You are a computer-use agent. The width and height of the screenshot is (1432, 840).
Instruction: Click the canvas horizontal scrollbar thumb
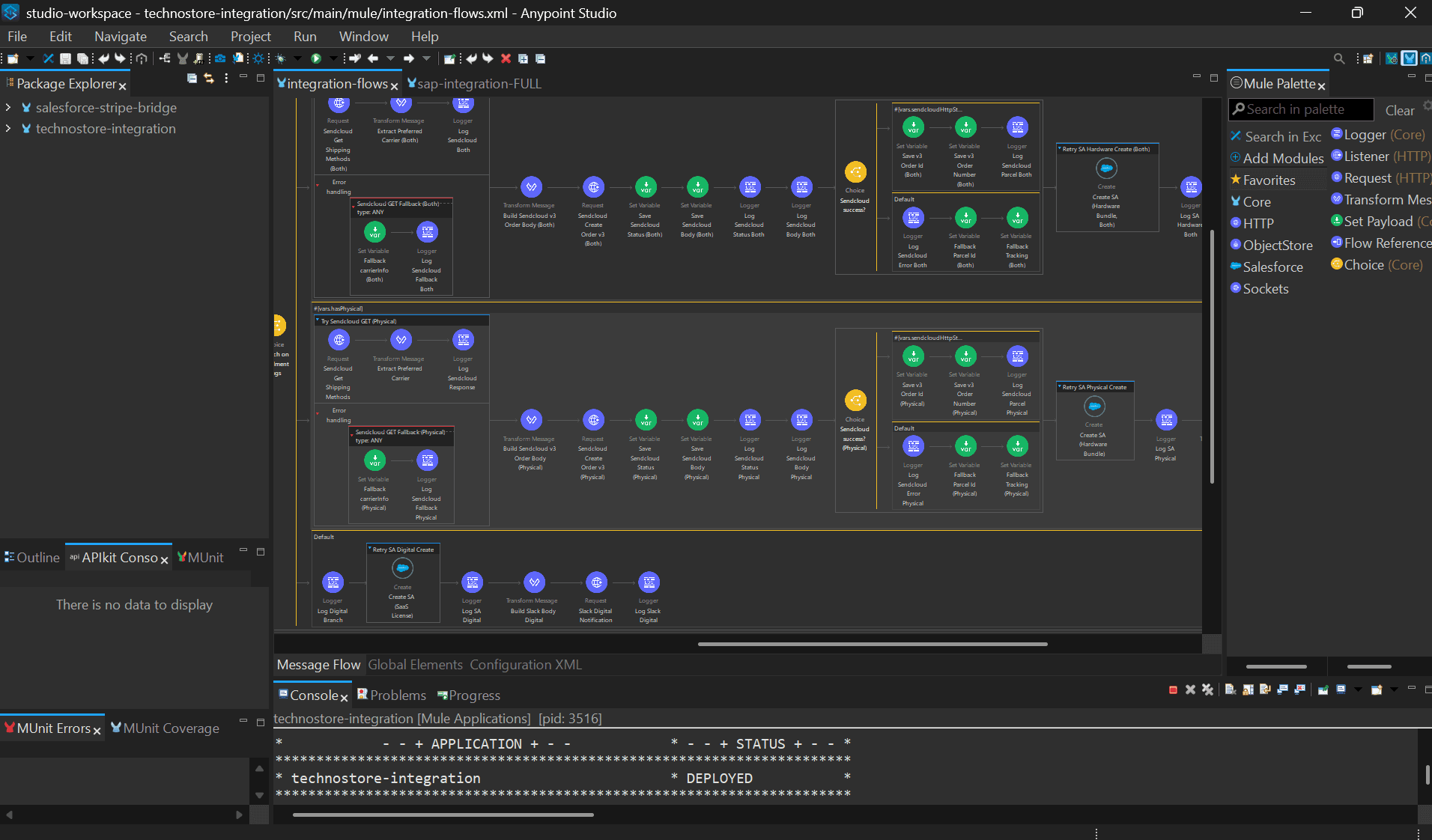pyautogui.click(x=873, y=644)
